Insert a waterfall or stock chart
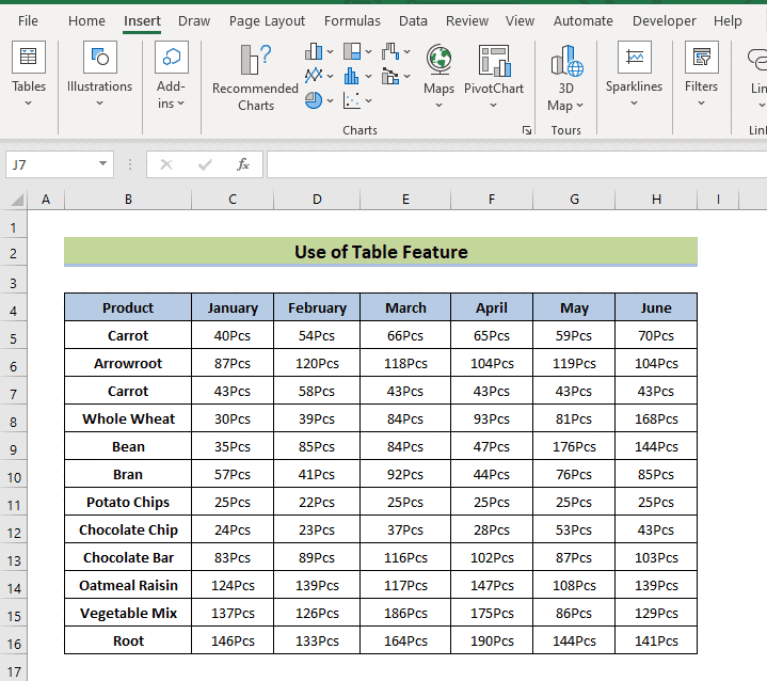Viewport: 767px width, 681px height. tap(391, 51)
